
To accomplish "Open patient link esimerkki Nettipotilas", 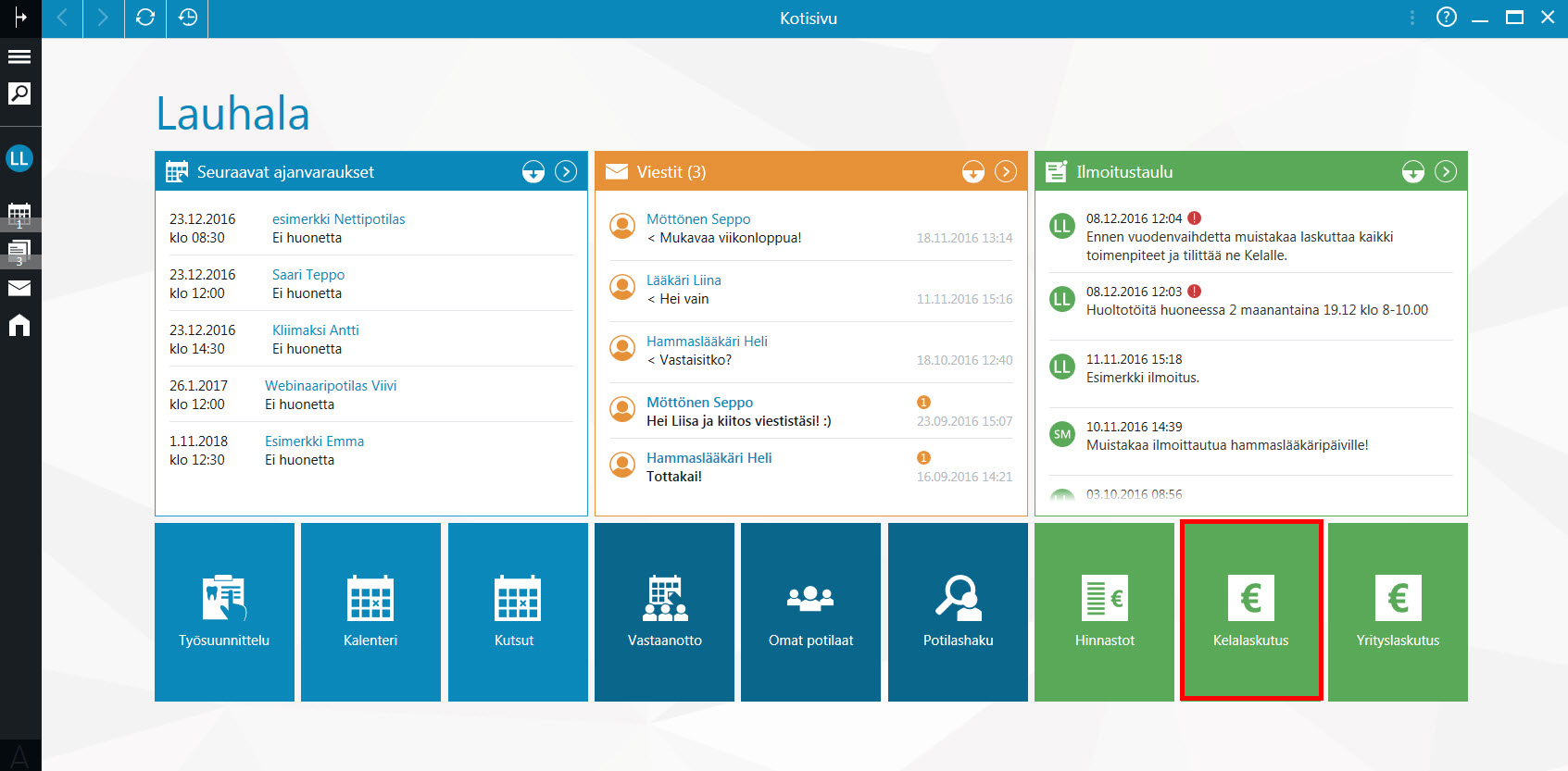I will 338,219.
